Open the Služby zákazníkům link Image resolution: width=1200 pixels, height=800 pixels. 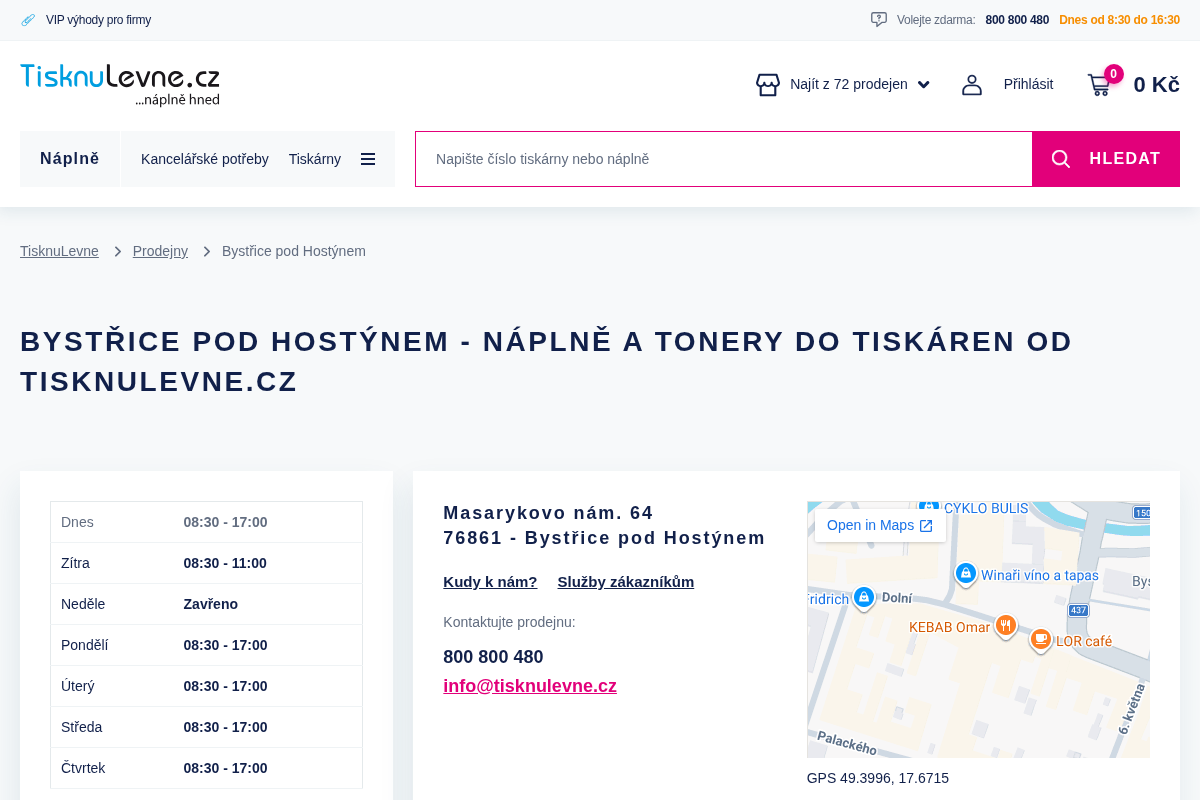626,582
